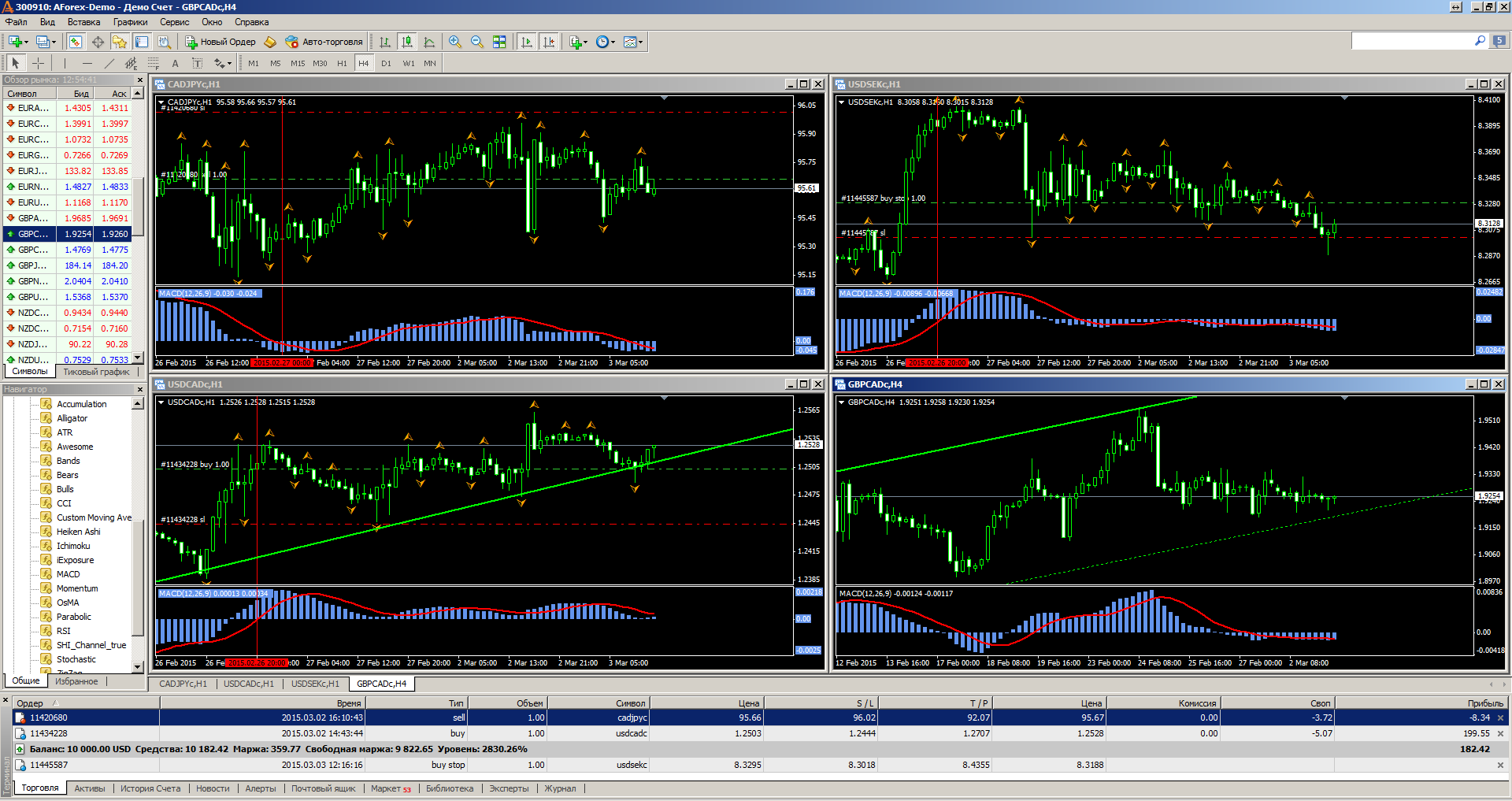Open the Файл menu
This screenshot has height=801, width=1512.
pyautogui.click(x=17, y=22)
